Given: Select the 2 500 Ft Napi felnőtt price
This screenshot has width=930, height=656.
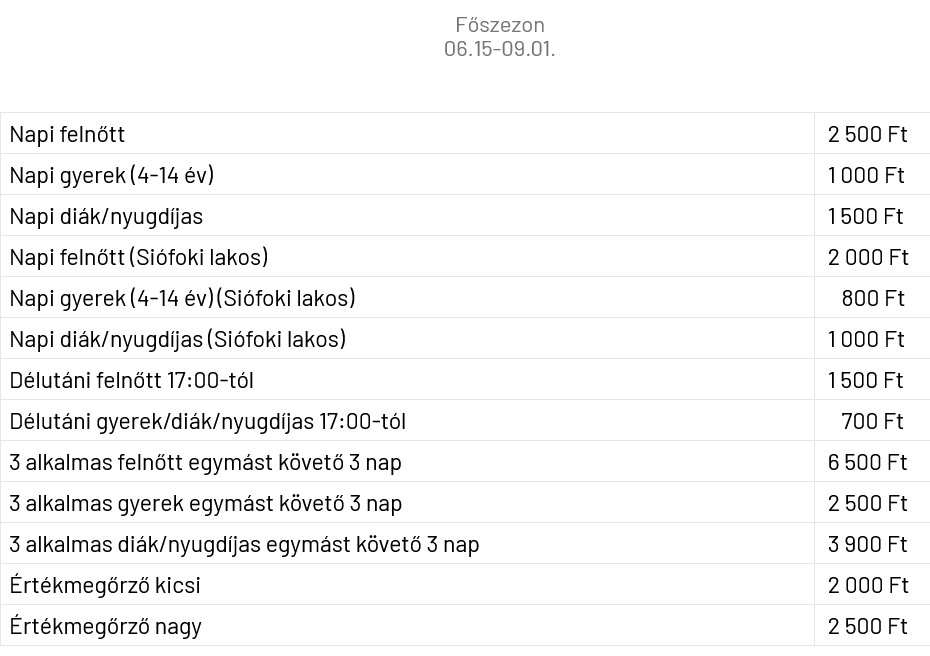Looking at the screenshot, I should tap(867, 134).
